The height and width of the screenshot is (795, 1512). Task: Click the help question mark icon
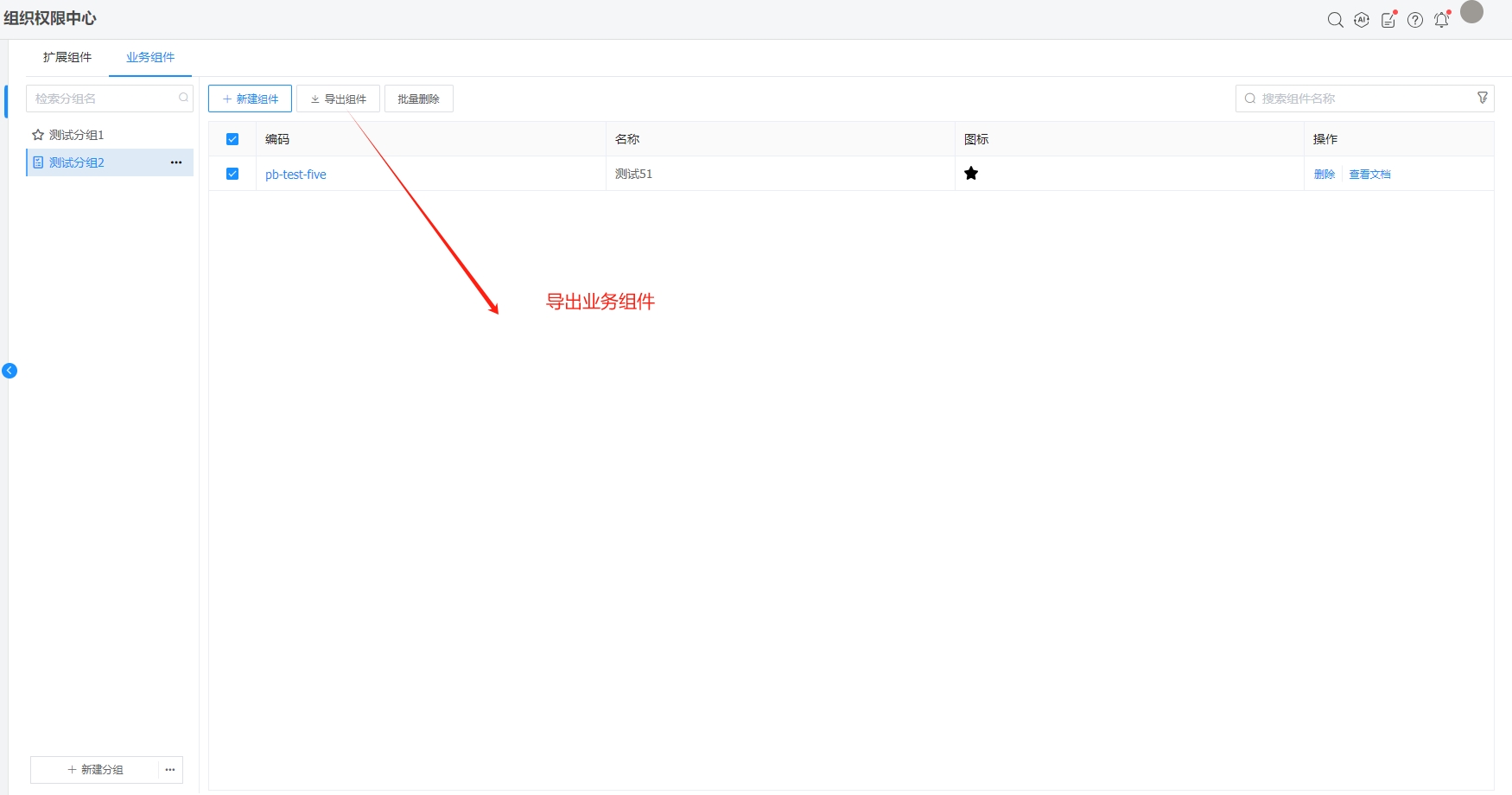tap(1415, 20)
